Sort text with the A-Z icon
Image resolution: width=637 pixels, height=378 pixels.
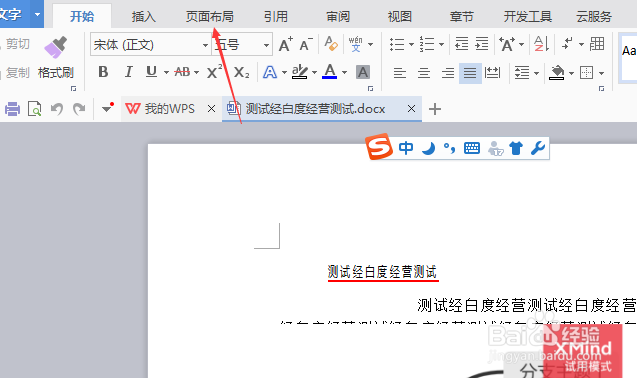(x=542, y=43)
